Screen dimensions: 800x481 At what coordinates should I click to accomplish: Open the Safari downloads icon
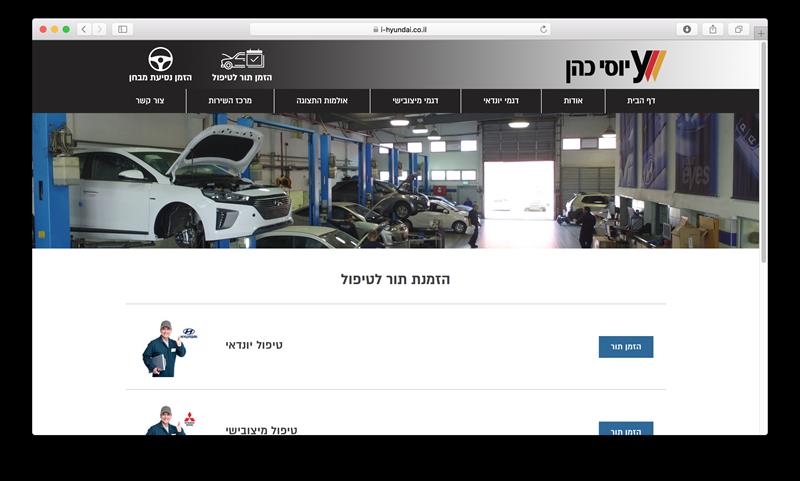point(687,30)
